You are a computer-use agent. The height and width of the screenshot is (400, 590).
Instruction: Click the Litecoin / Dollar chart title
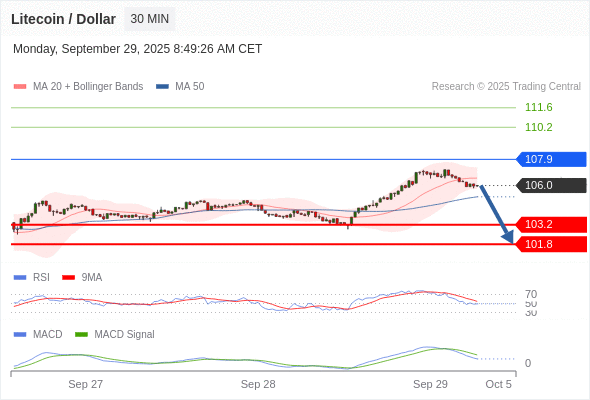pos(63,19)
